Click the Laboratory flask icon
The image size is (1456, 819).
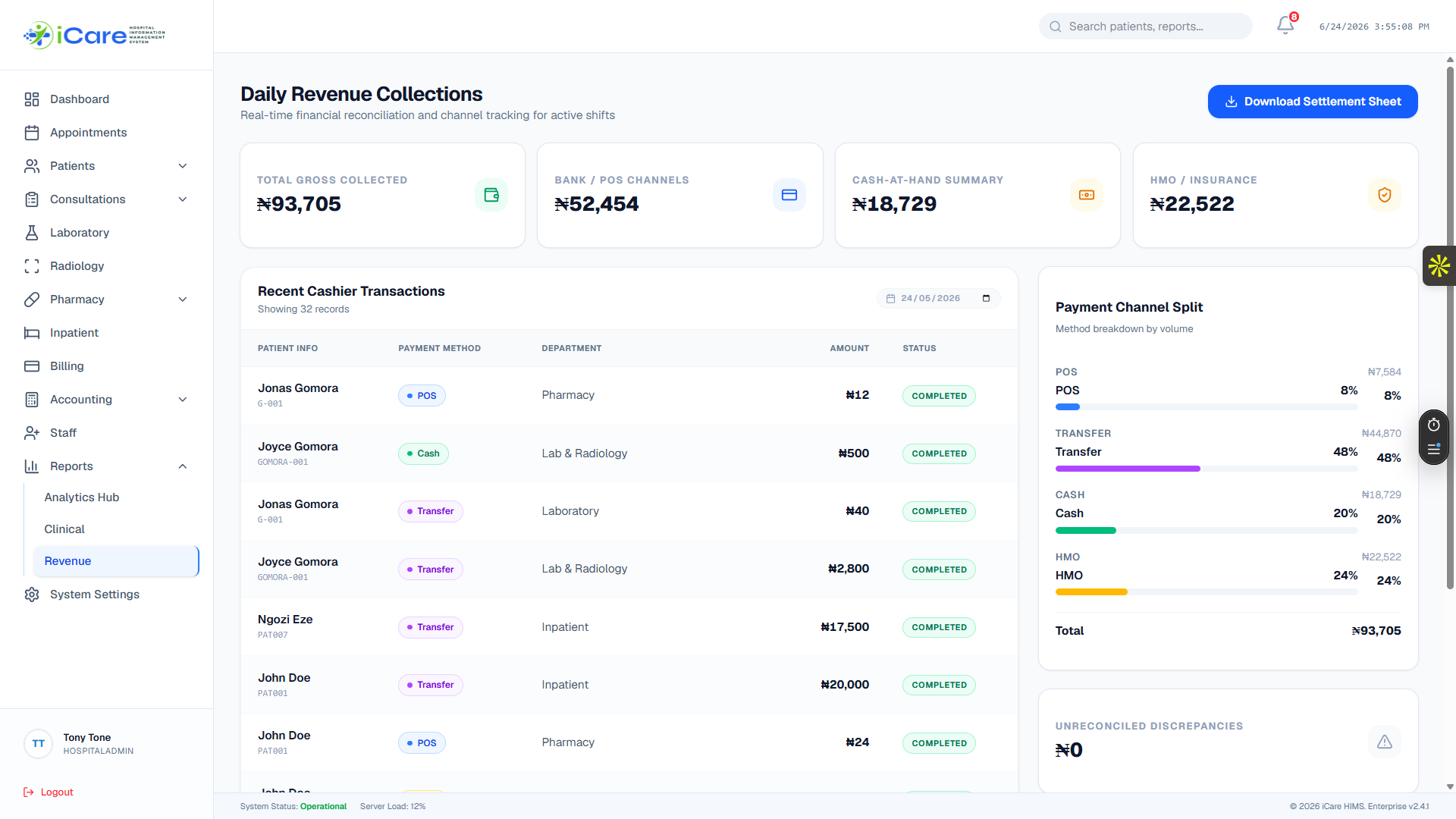click(32, 233)
